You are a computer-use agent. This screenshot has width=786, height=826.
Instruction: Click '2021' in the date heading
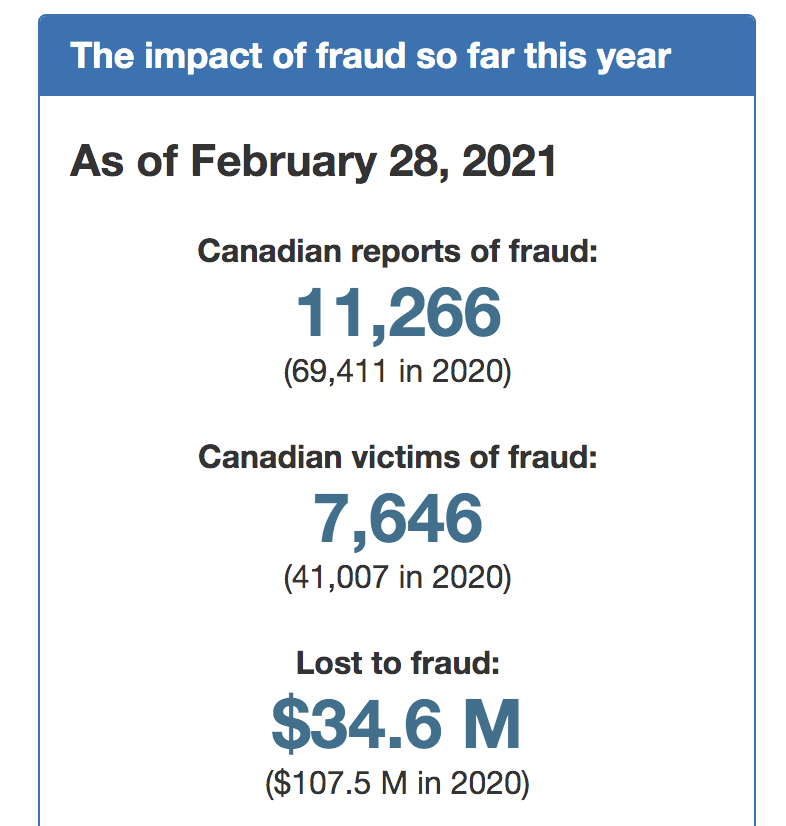[x=509, y=161]
